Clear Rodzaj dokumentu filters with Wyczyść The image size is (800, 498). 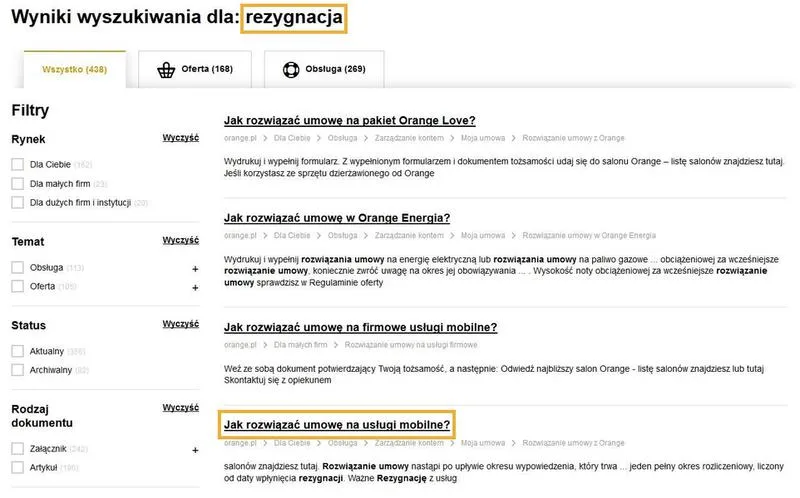pos(181,408)
